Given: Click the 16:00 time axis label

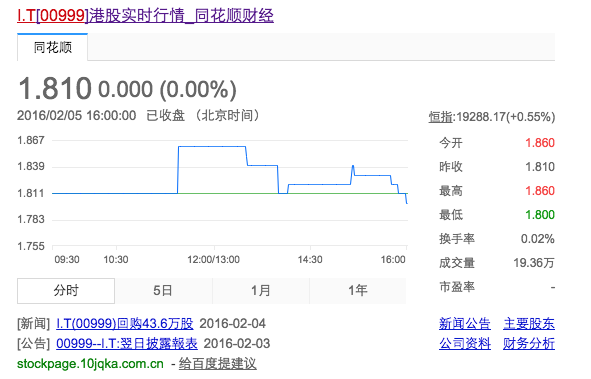Looking at the screenshot, I should [393, 260].
